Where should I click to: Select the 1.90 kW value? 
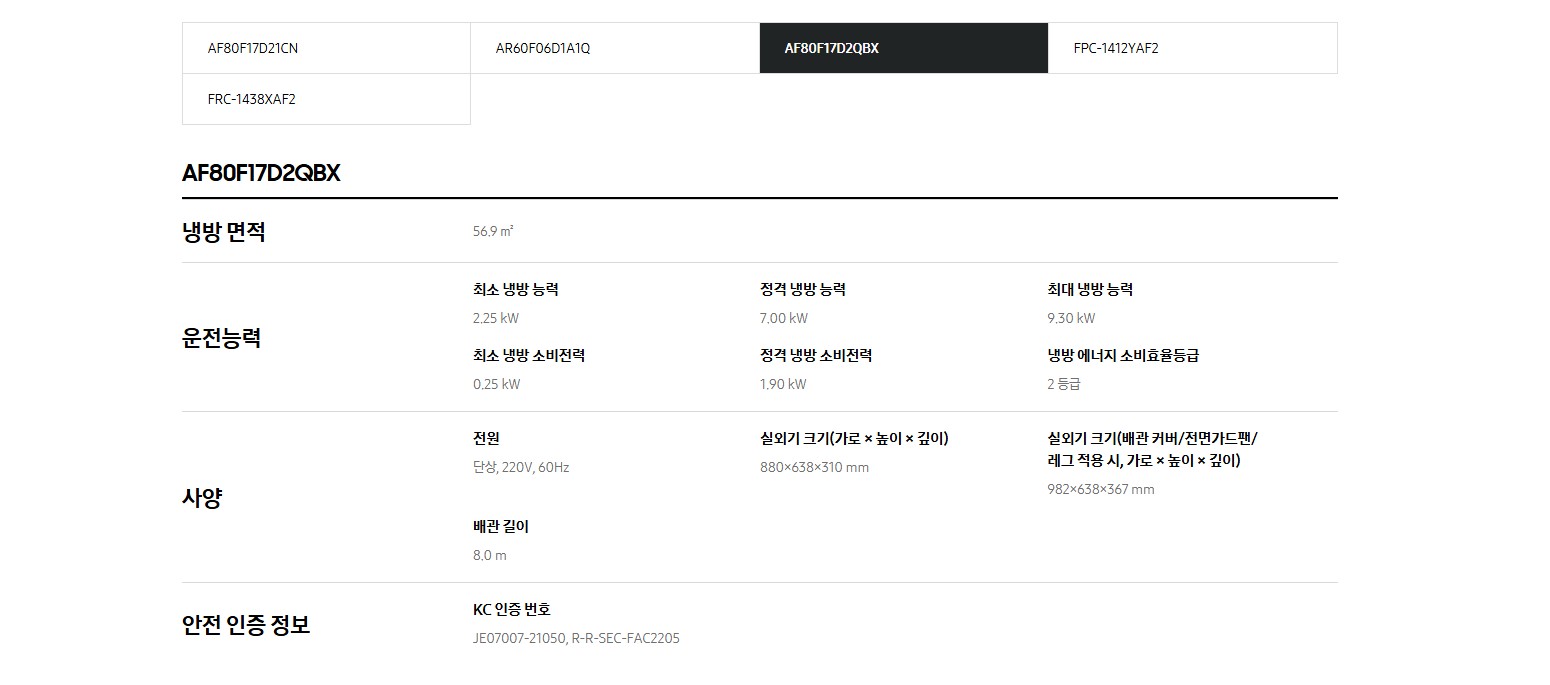click(x=783, y=384)
